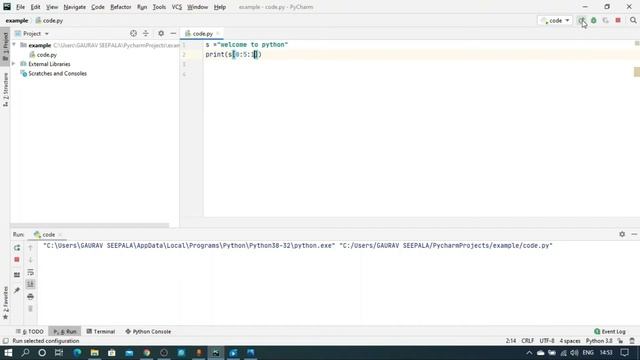Click the volume icon in the system tray
640x360 pixels.
574,353
